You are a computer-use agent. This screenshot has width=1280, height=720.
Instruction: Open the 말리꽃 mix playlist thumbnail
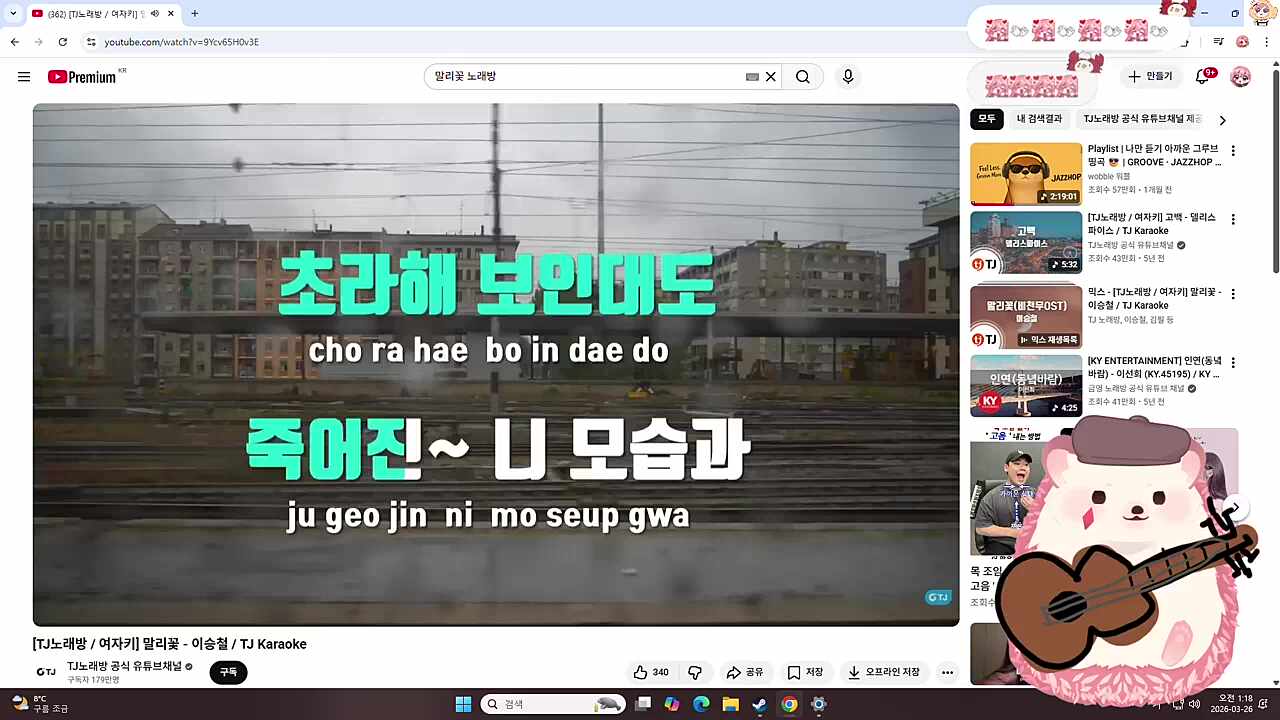1026,317
